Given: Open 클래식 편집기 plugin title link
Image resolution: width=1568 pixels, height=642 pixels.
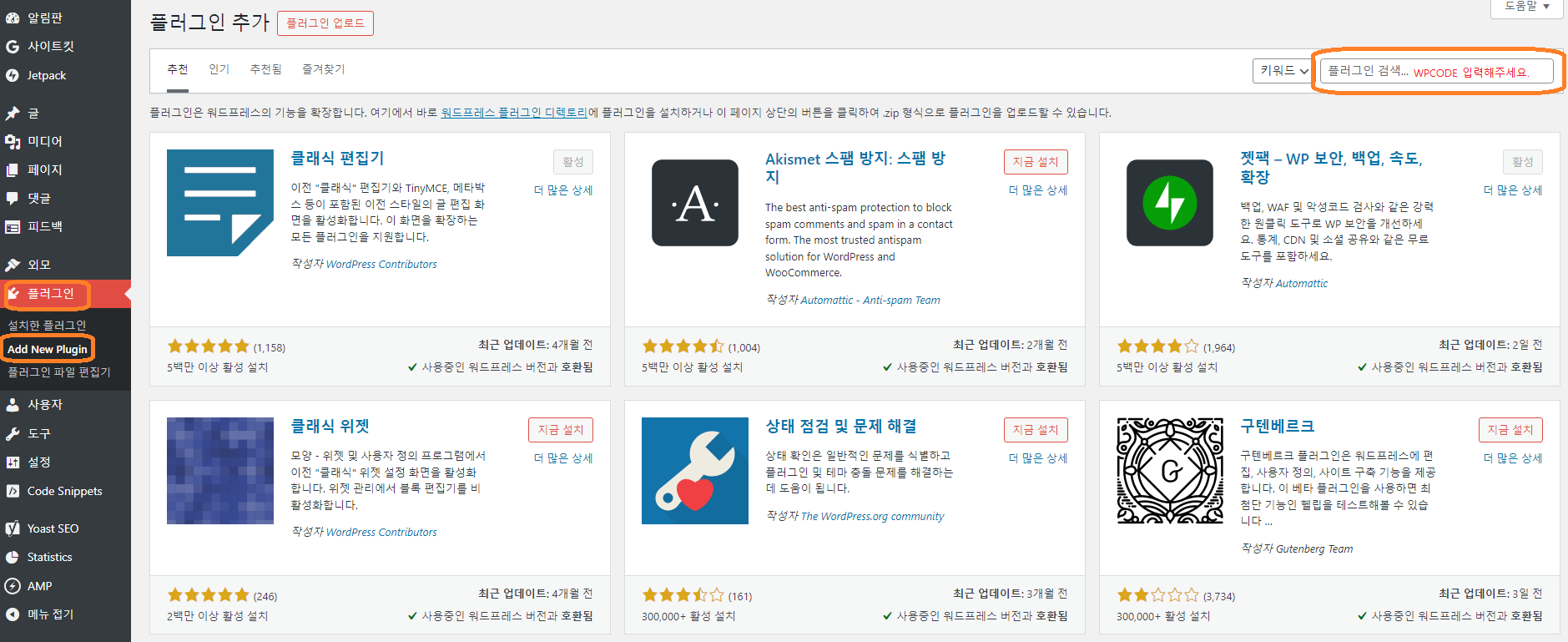Looking at the screenshot, I should [x=337, y=159].
